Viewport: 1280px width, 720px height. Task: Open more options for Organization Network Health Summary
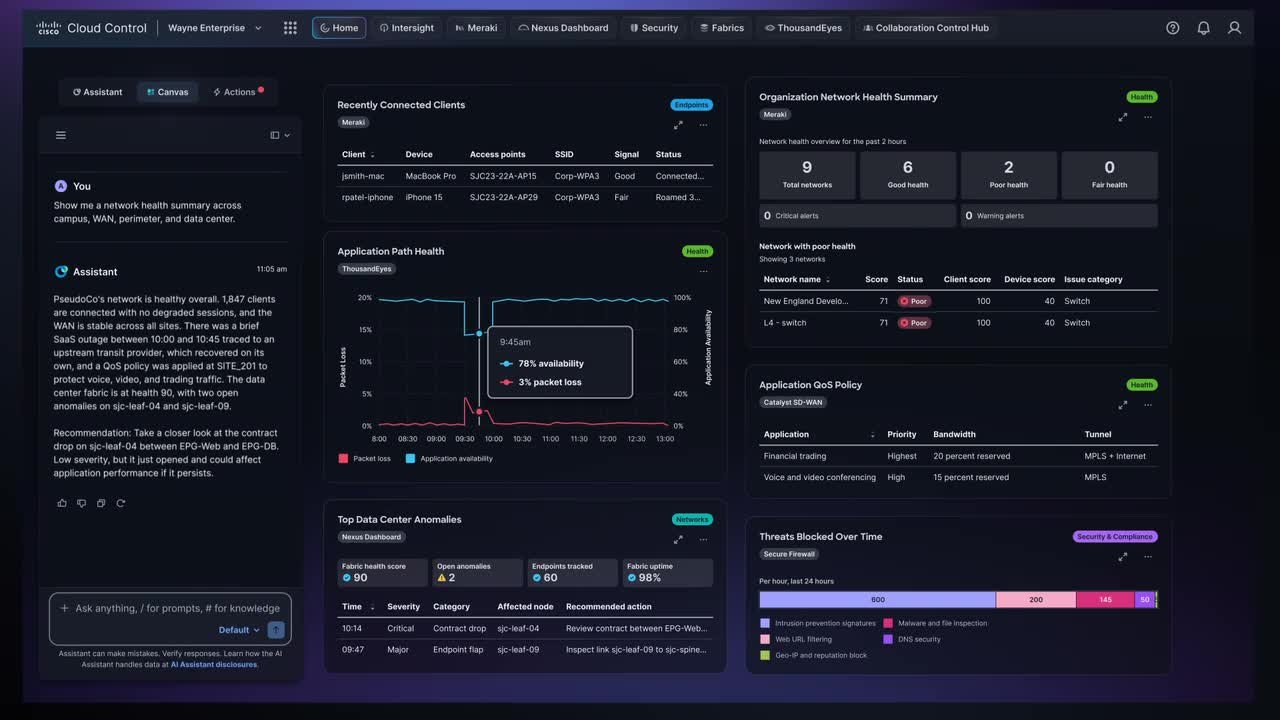pos(1148,117)
